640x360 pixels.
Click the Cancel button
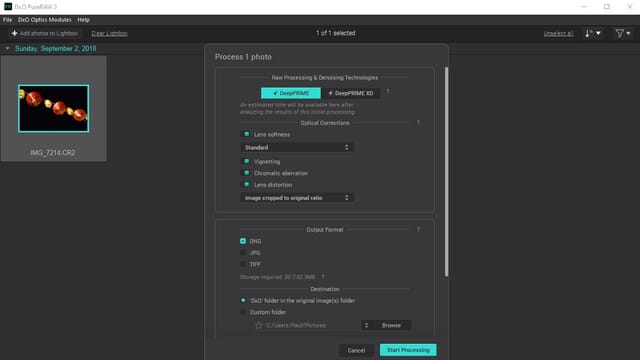click(x=356, y=350)
